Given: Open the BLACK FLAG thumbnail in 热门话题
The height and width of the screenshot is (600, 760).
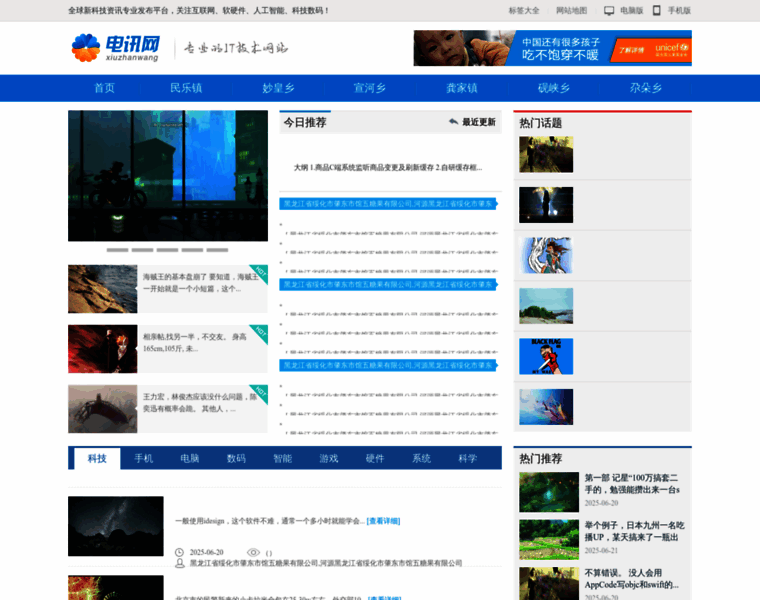Looking at the screenshot, I should point(546,356).
